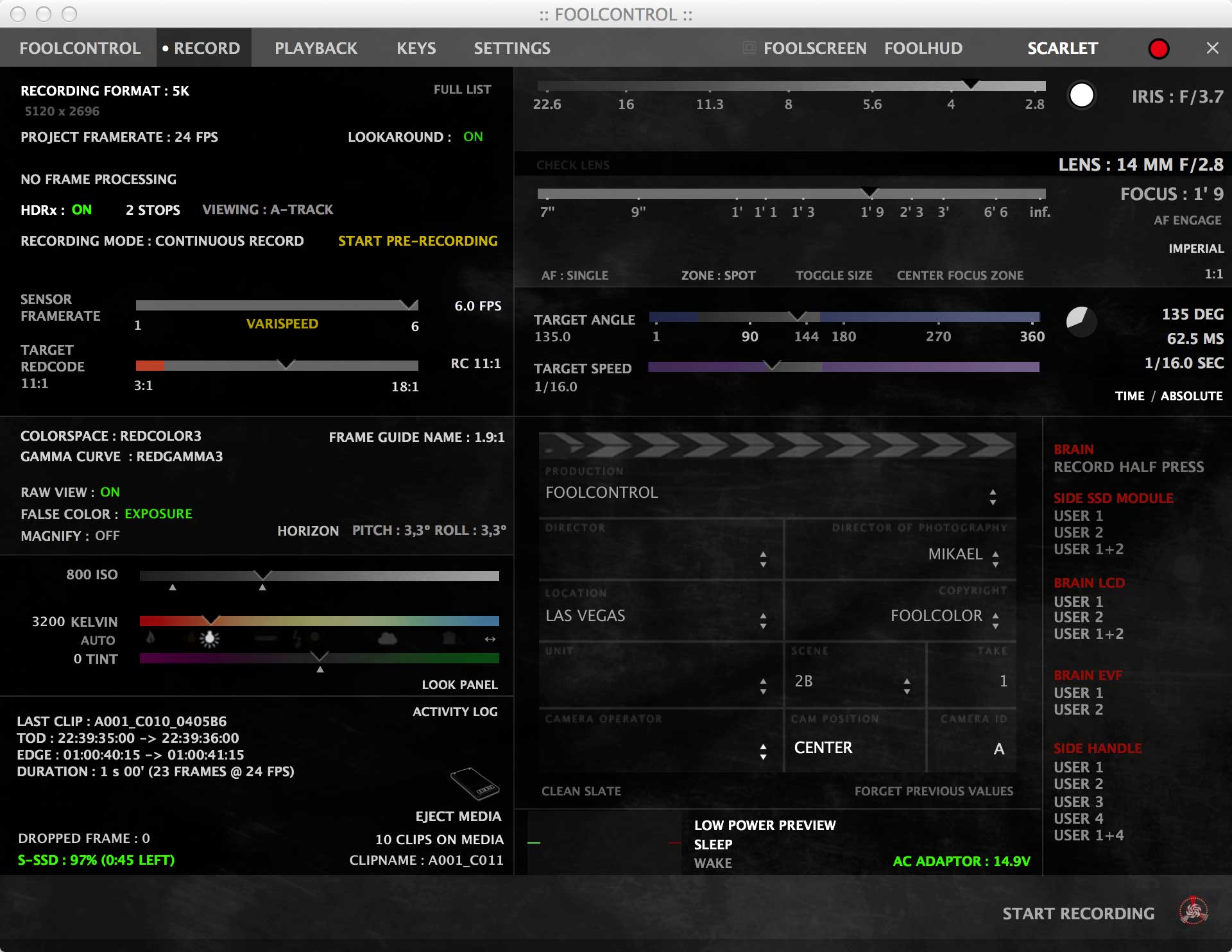Click FULL LIST of recording formats

(x=462, y=90)
